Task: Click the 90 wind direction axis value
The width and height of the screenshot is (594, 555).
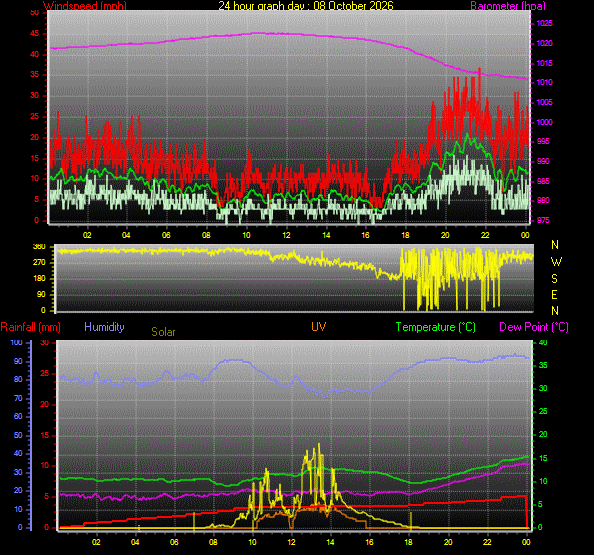Action: [41, 294]
